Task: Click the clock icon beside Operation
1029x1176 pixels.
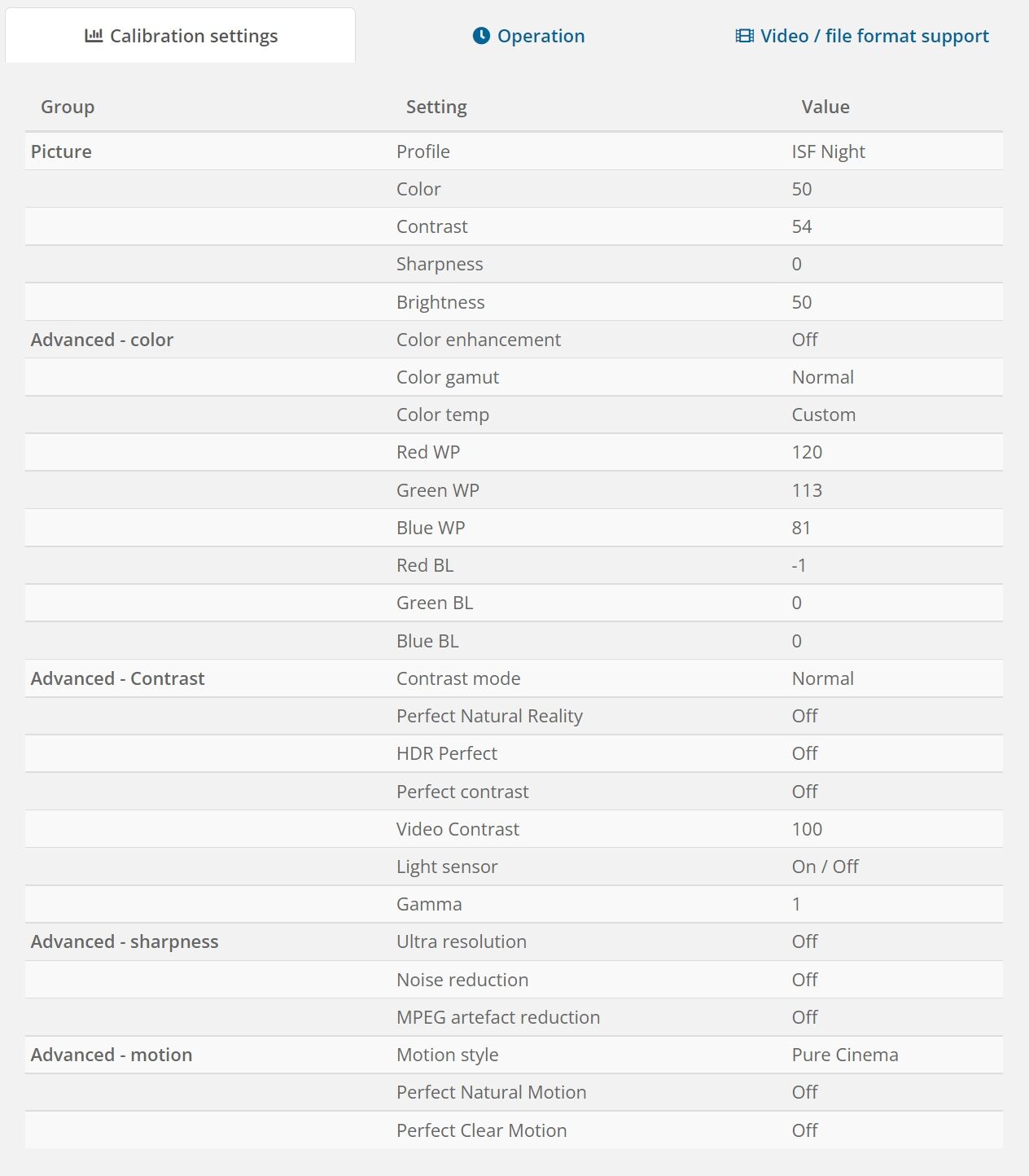Action: point(481,36)
